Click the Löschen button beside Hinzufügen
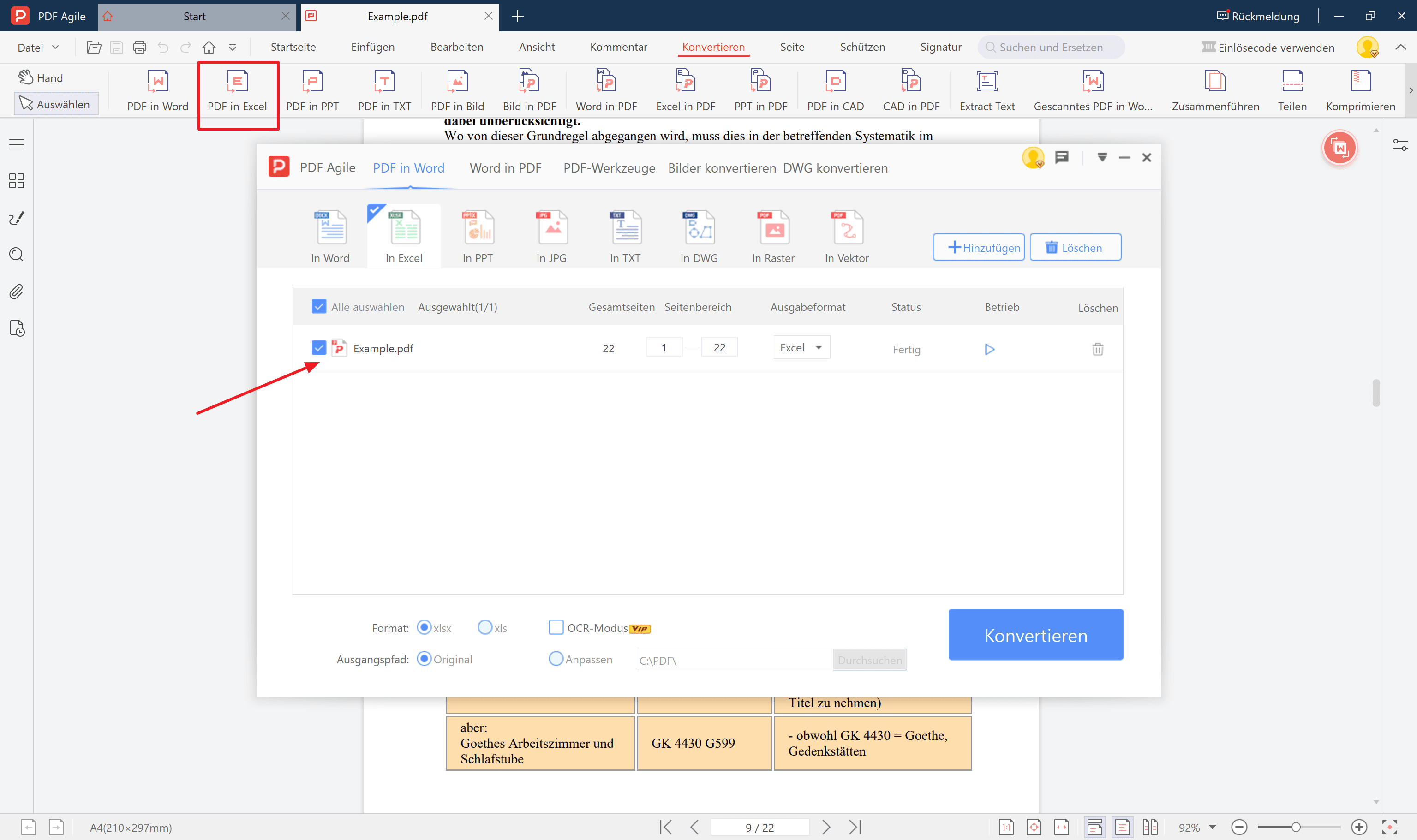 (1075, 247)
